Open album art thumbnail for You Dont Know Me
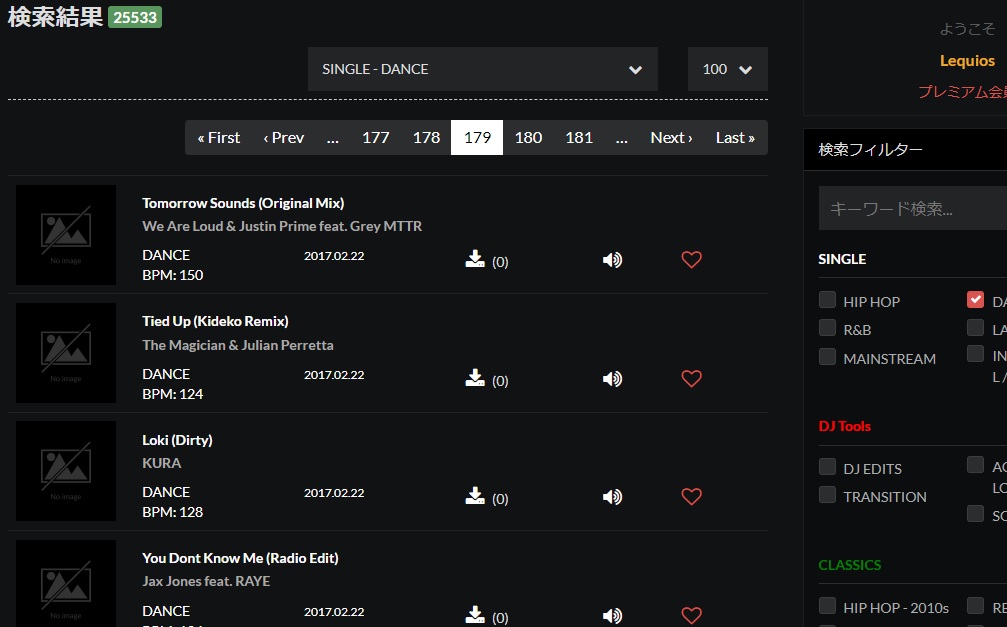The width and height of the screenshot is (1007, 627). click(66, 583)
